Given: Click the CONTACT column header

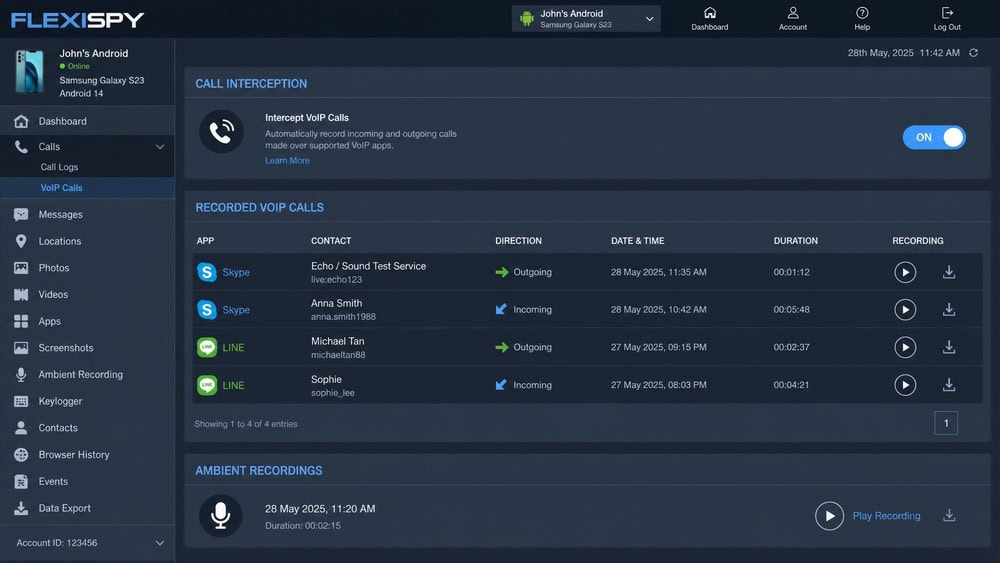Looking at the screenshot, I should [x=331, y=241].
